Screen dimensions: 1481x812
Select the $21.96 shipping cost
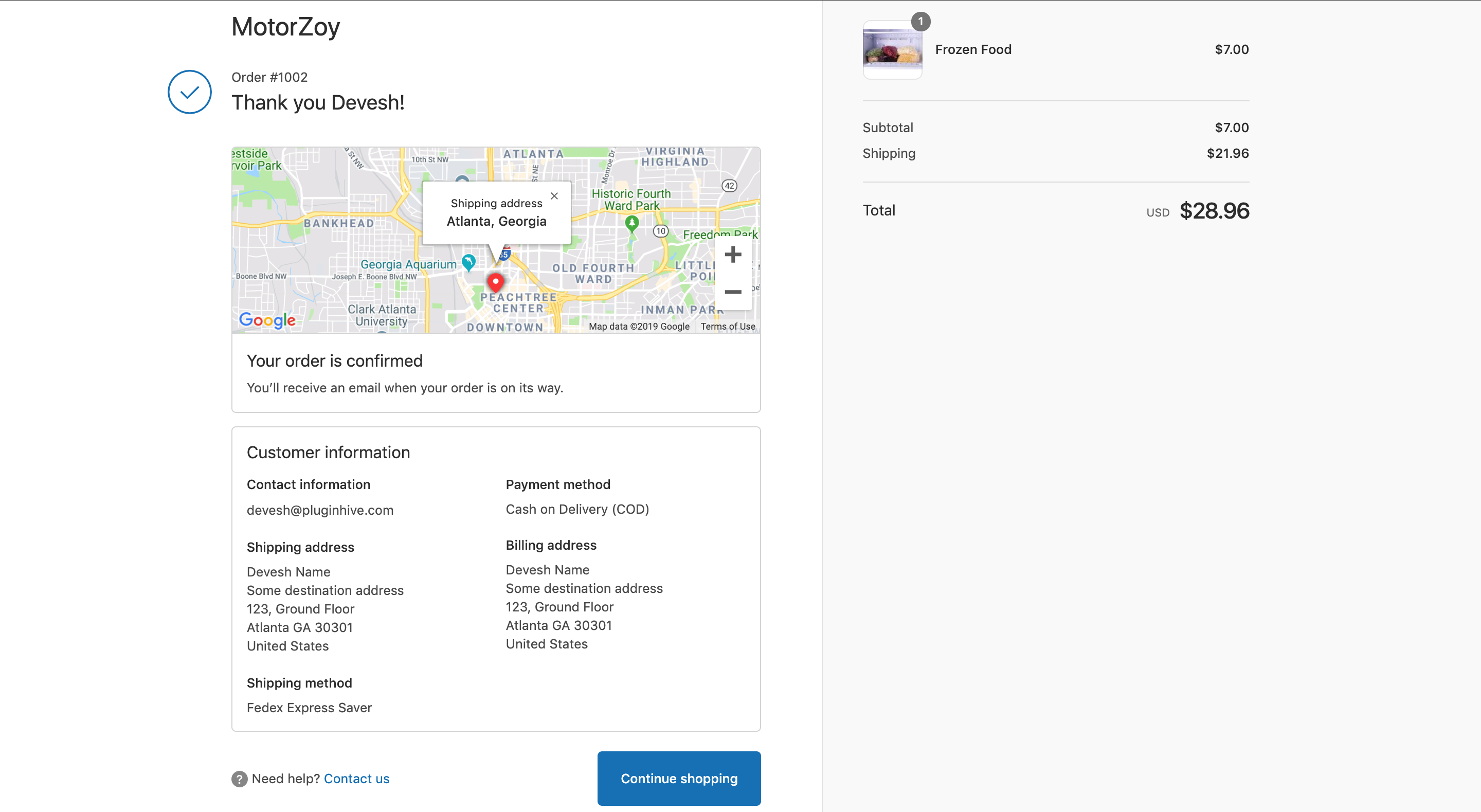(x=1227, y=154)
